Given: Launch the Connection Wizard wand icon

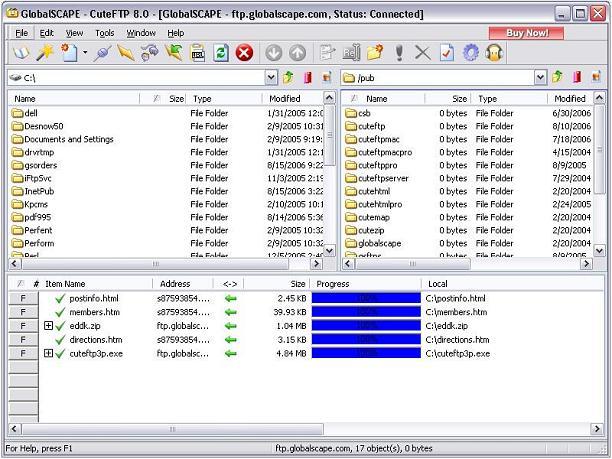Looking at the screenshot, I should (x=45, y=53).
